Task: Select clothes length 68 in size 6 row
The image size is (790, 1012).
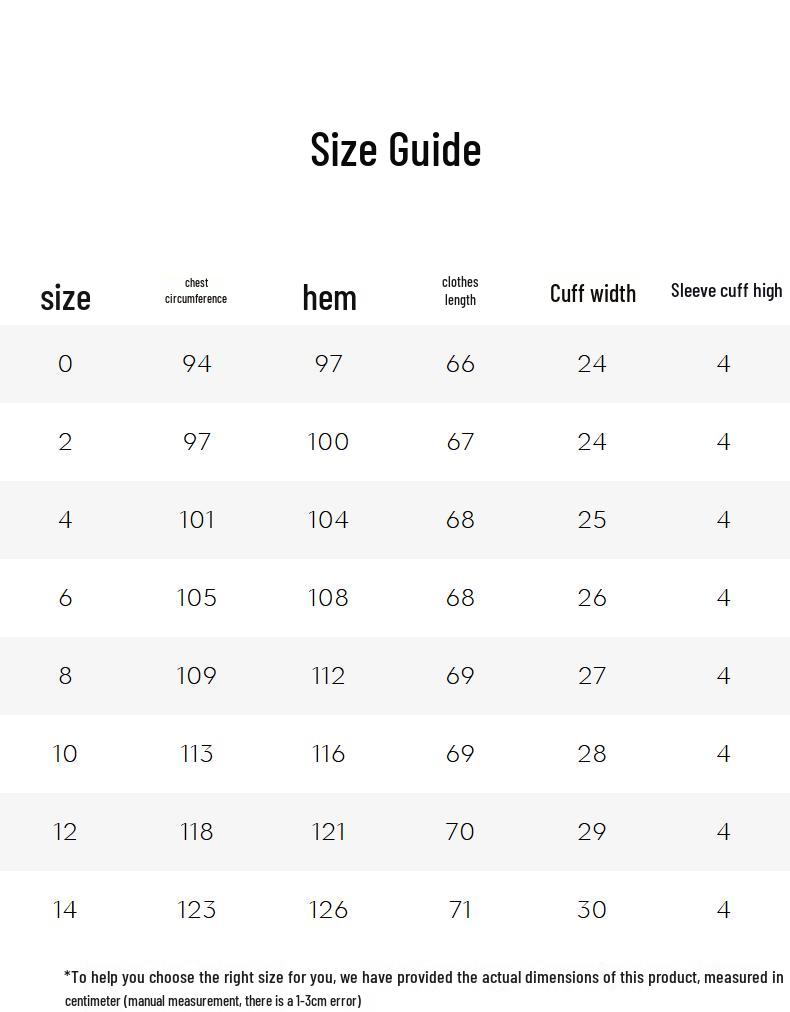Action: (x=460, y=598)
